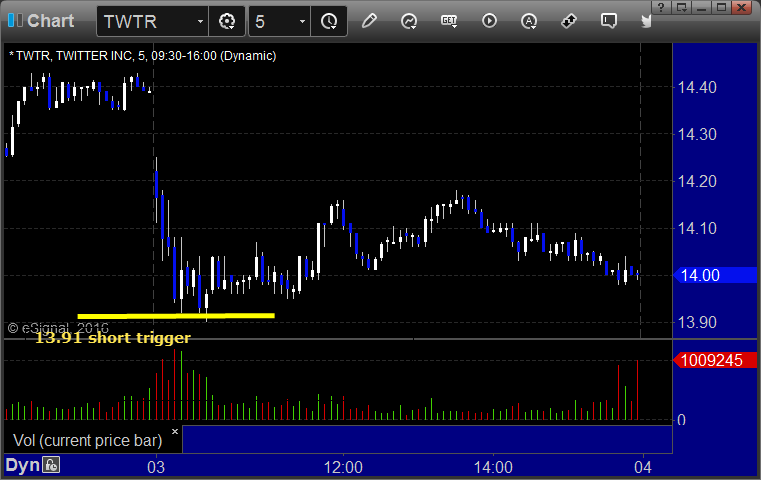Click into the TWTR symbol input field
Viewport: 761px width, 480px height.
click(146, 21)
